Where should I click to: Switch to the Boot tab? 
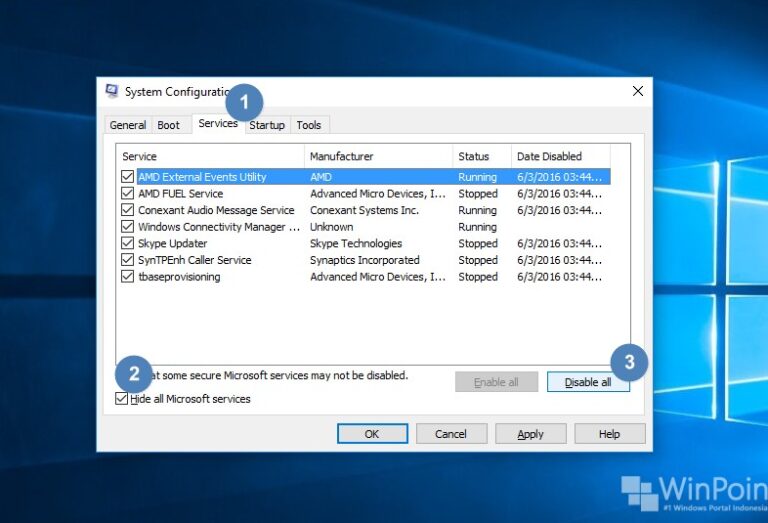pos(168,125)
